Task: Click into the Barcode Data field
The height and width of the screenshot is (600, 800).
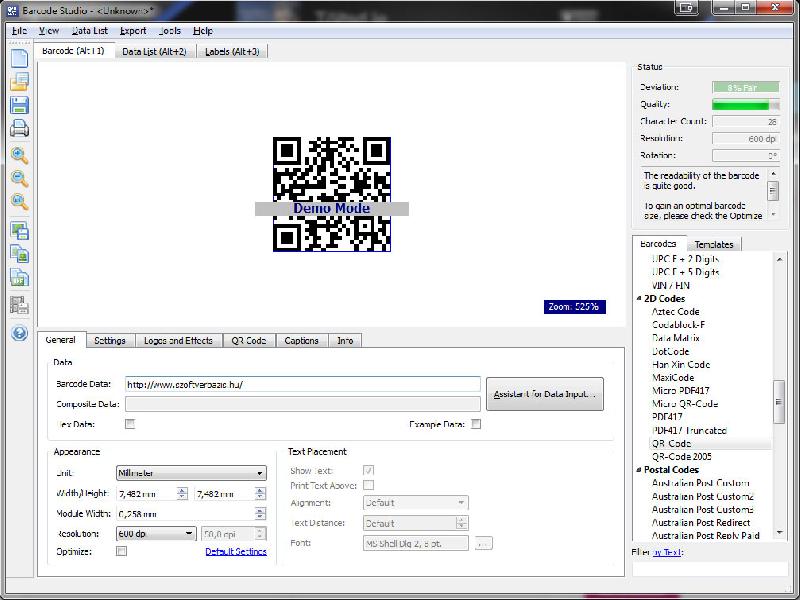Action: click(x=303, y=385)
